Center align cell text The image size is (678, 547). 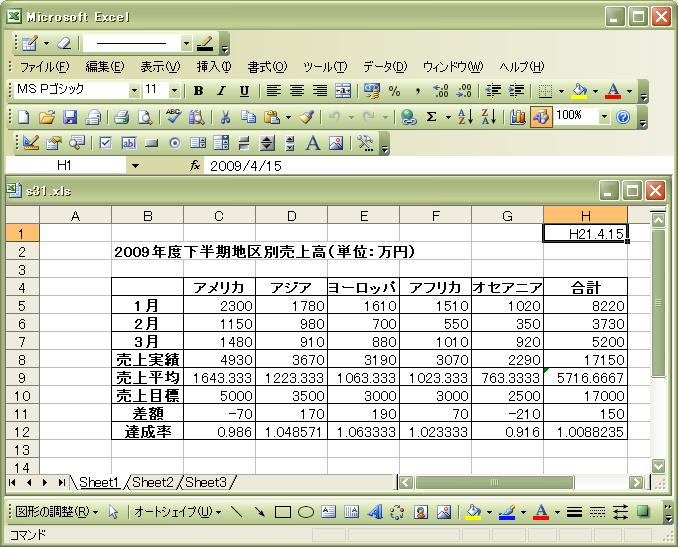[x=297, y=91]
